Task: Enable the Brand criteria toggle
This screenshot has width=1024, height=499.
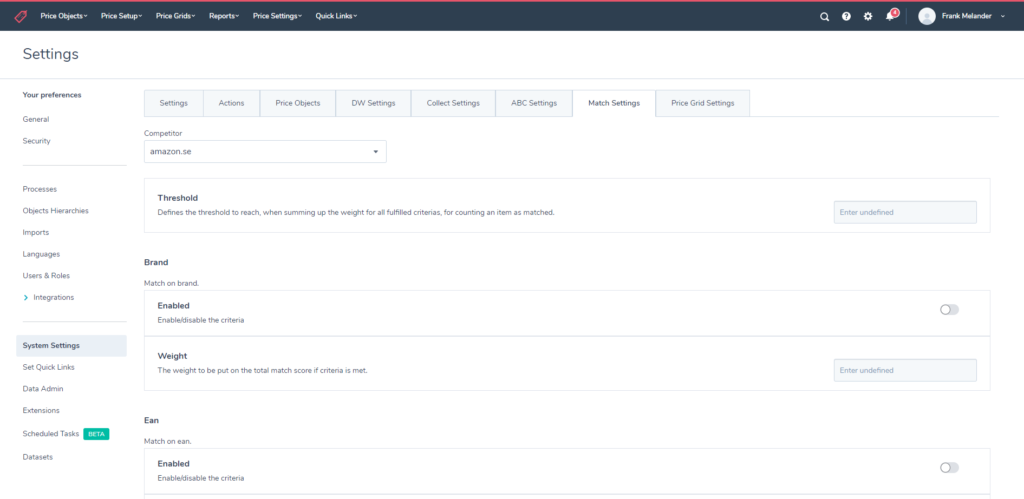Action: tap(948, 310)
